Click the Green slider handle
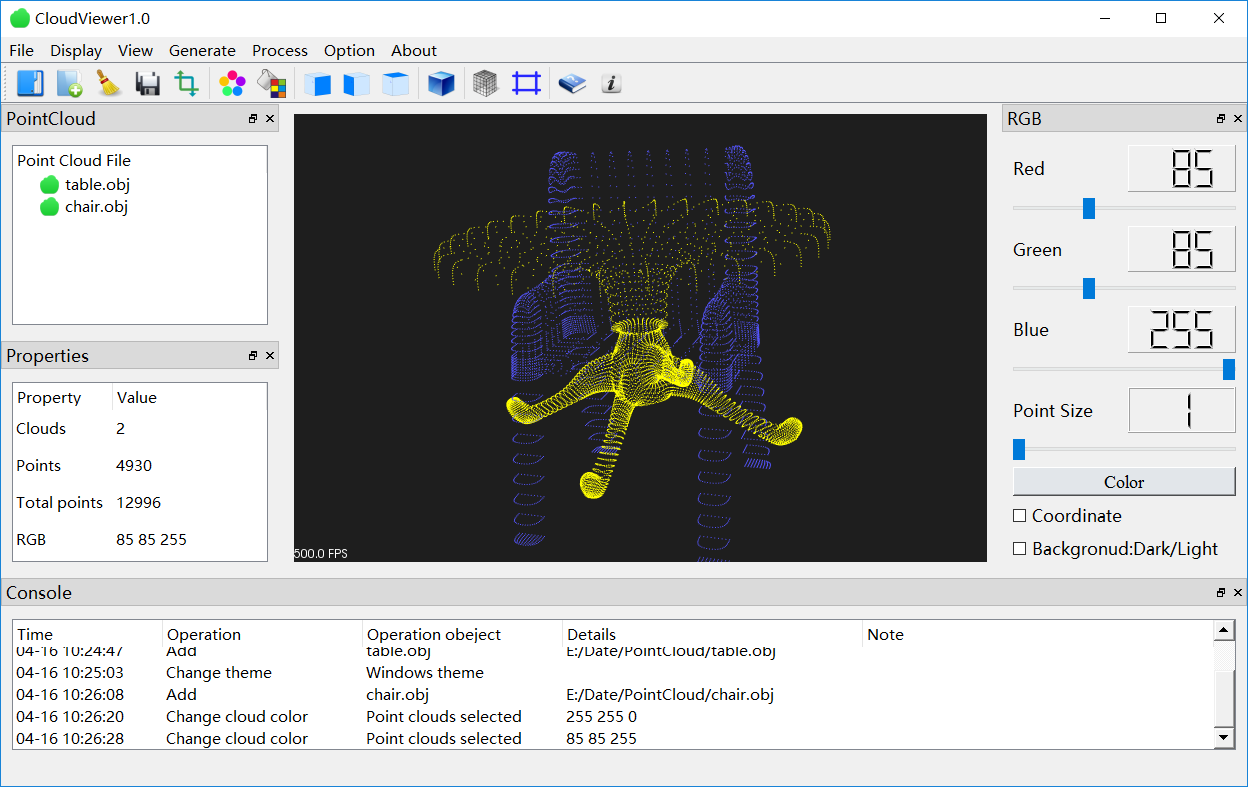 pyautogui.click(x=1089, y=289)
